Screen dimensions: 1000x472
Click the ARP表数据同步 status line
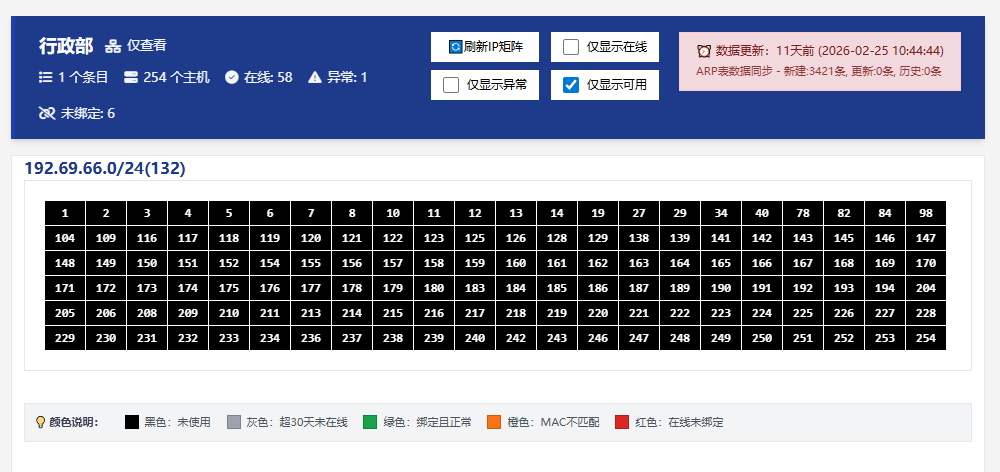819,71
